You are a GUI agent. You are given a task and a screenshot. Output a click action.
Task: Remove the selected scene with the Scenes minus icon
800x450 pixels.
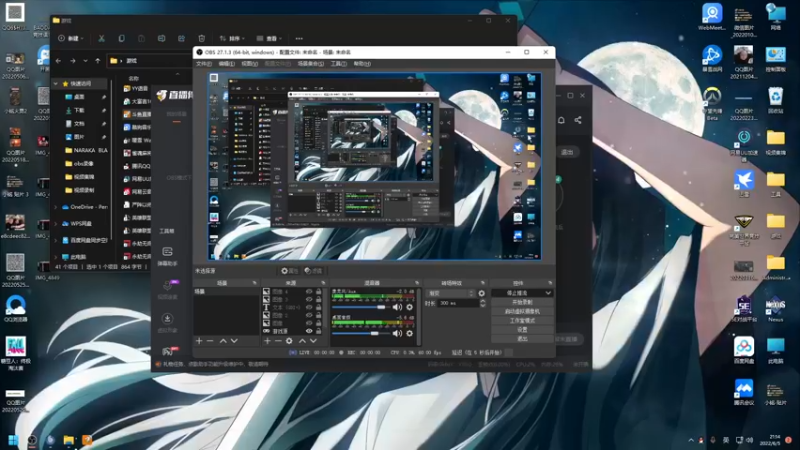tap(210, 341)
